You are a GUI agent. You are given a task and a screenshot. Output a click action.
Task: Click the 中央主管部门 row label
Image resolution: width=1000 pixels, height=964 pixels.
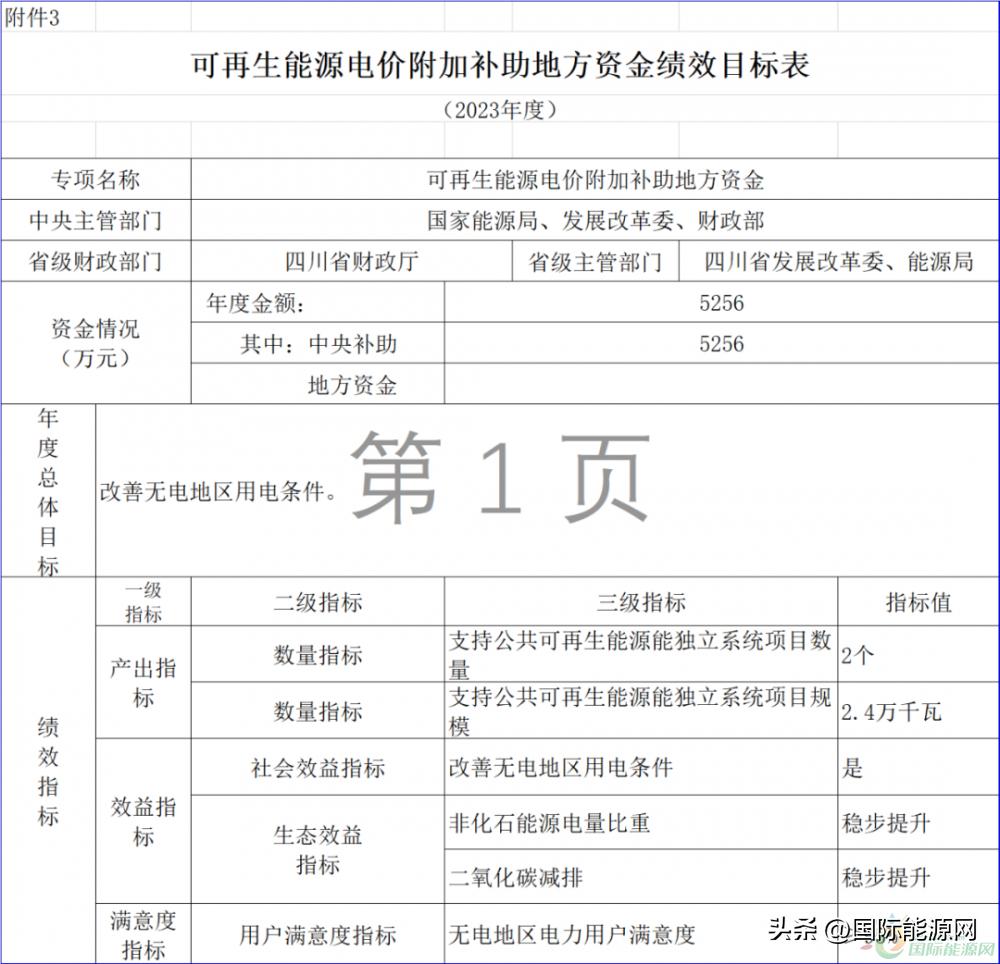[x=95, y=220]
